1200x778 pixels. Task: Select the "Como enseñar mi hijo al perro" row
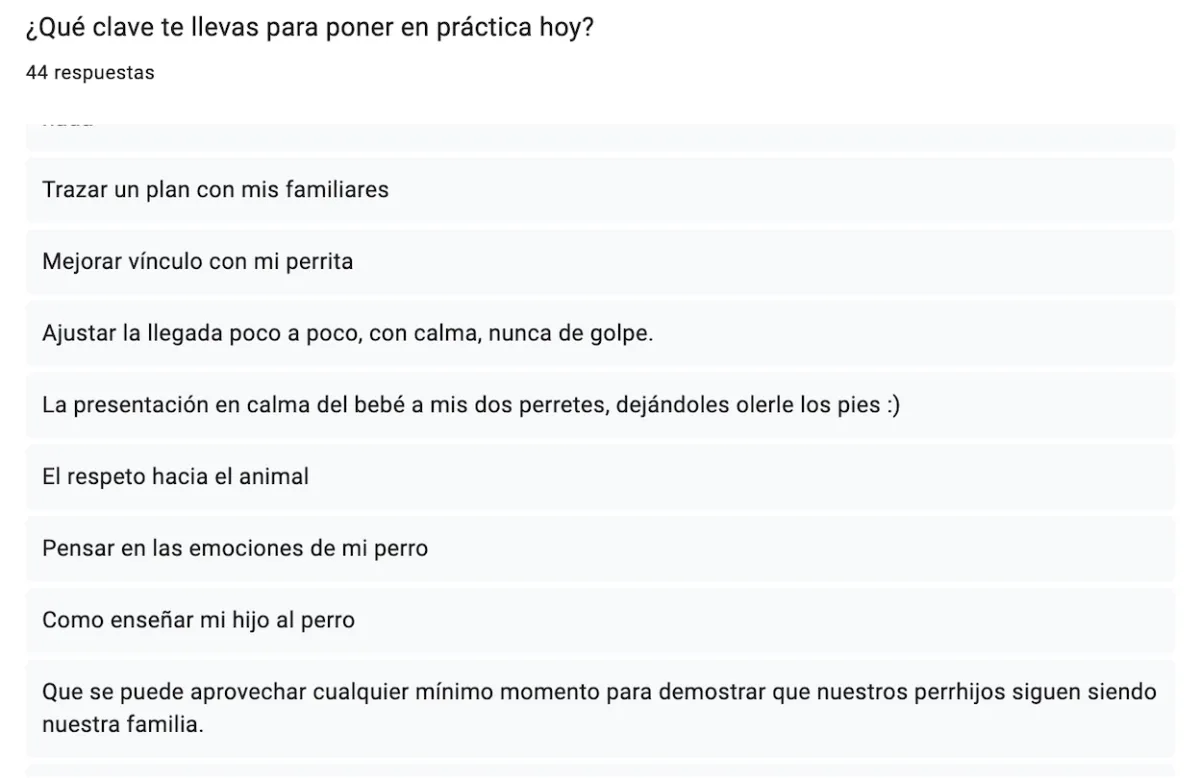(x=600, y=621)
